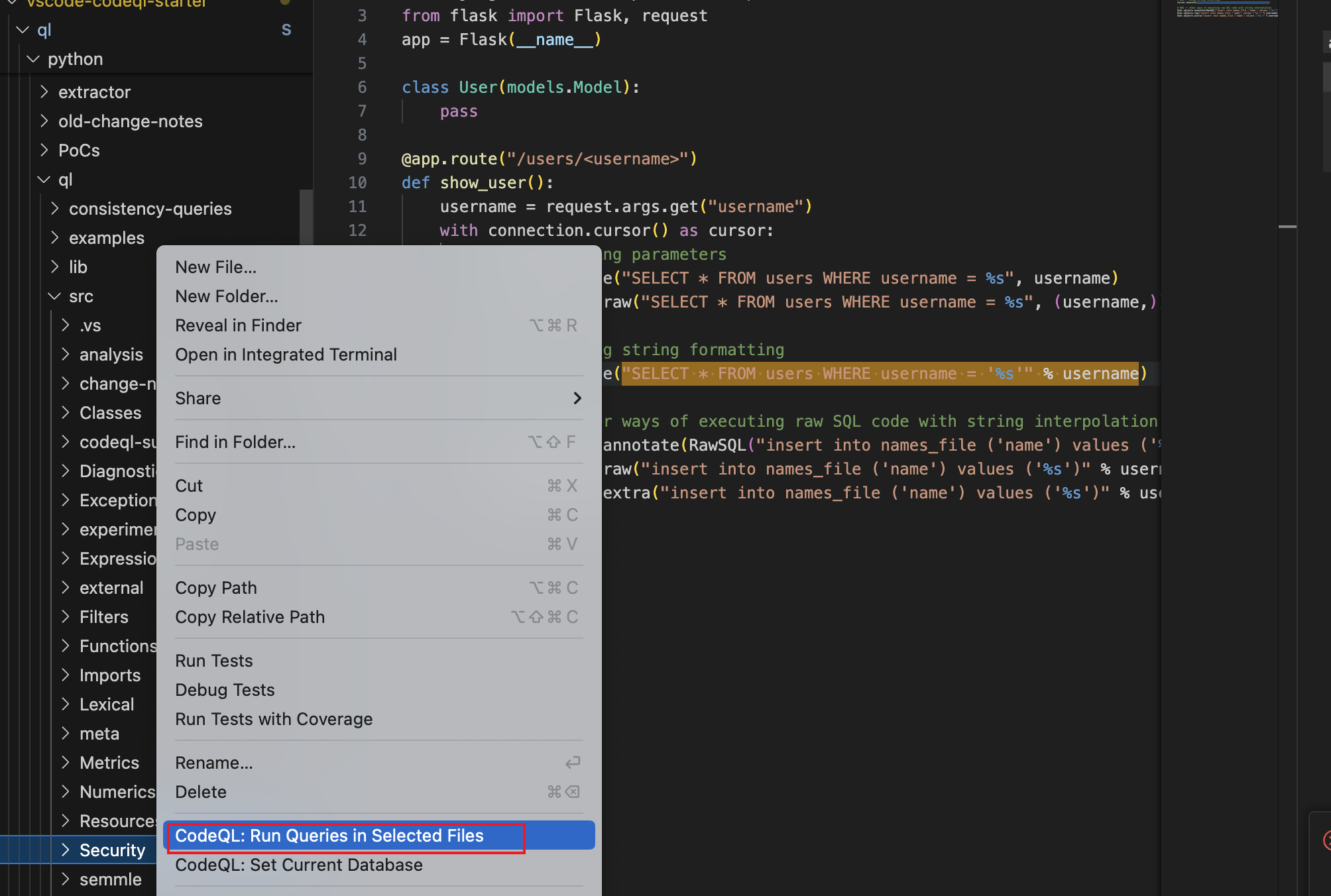Choose CodeQL: Run Queries in Selected Files

pos(329,836)
